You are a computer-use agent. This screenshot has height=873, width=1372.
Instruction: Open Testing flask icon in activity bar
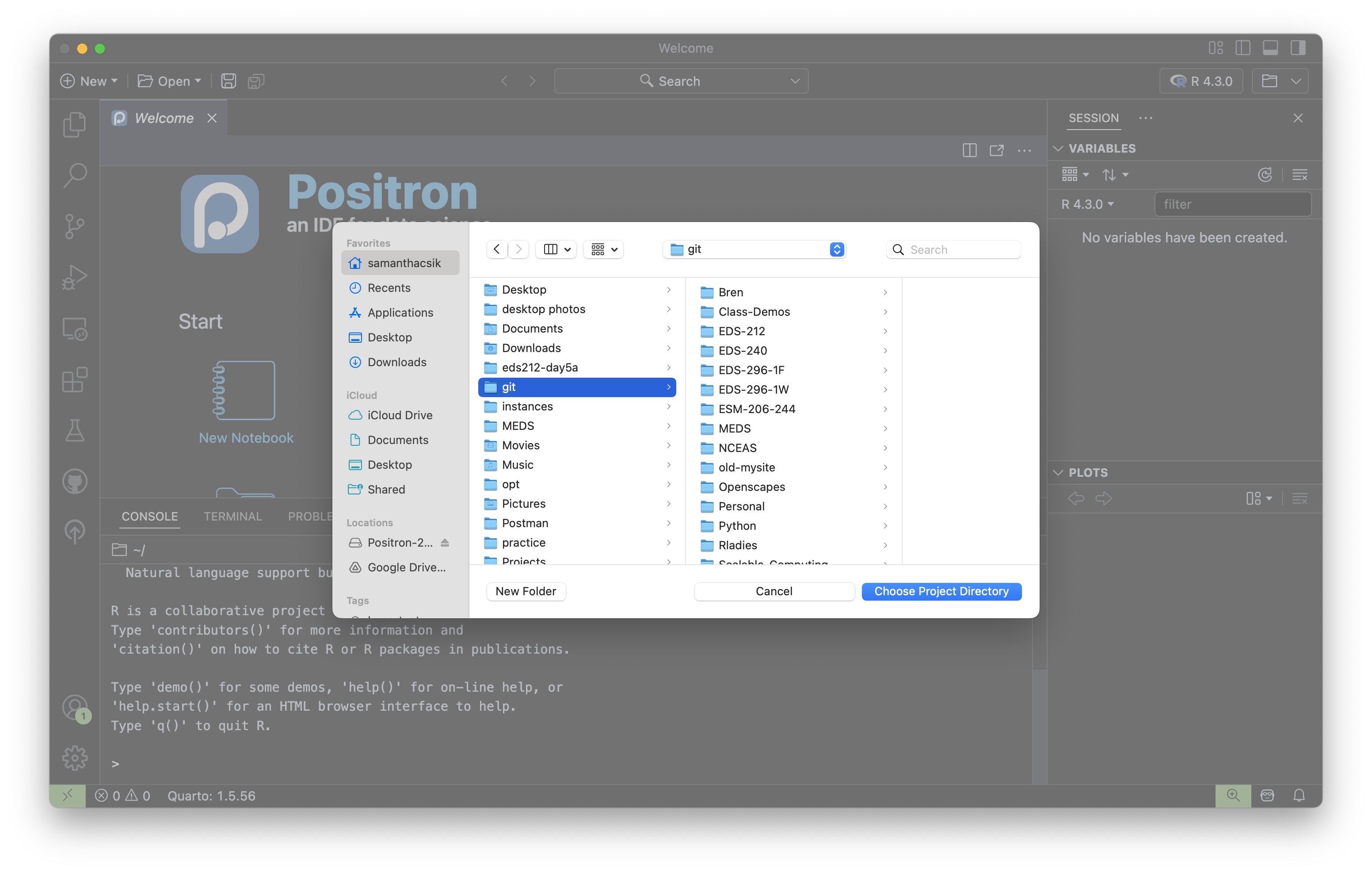click(75, 430)
